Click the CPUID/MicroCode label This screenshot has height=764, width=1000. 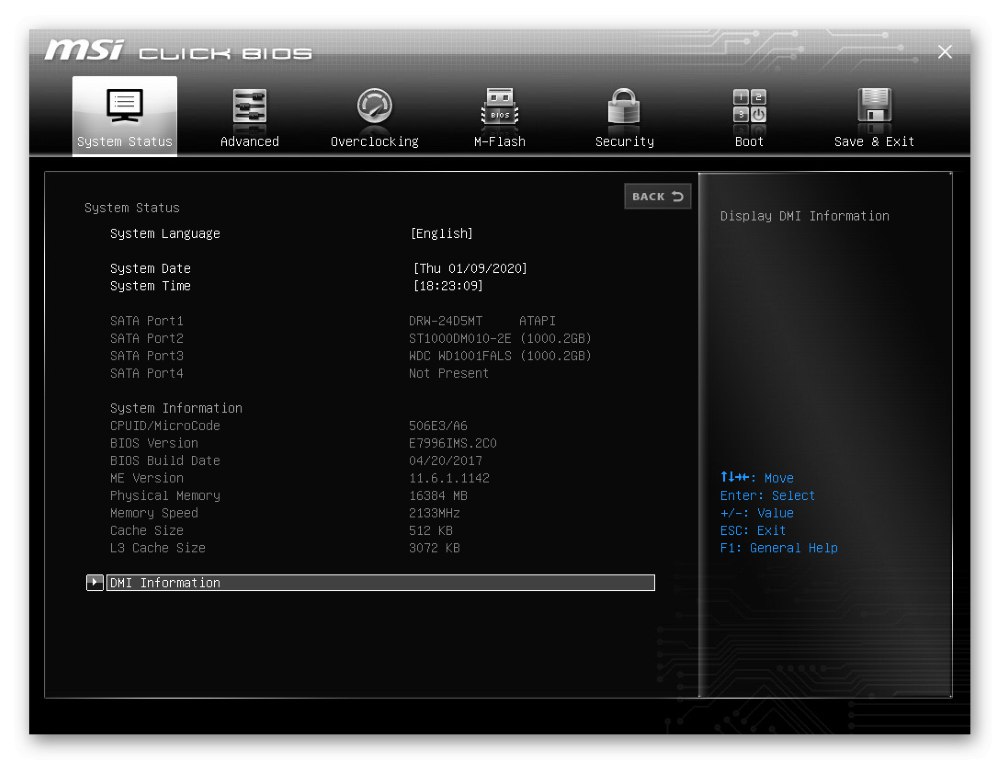pos(165,425)
